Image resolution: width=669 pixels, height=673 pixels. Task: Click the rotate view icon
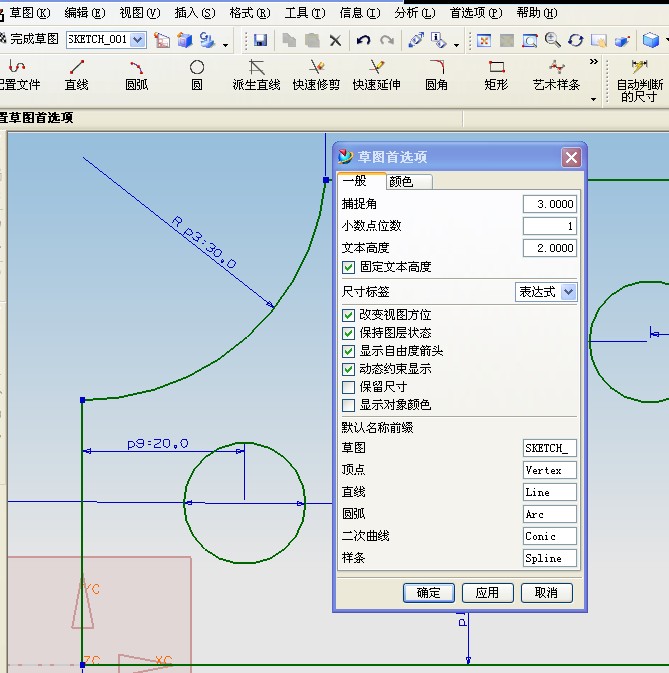click(575, 40)
